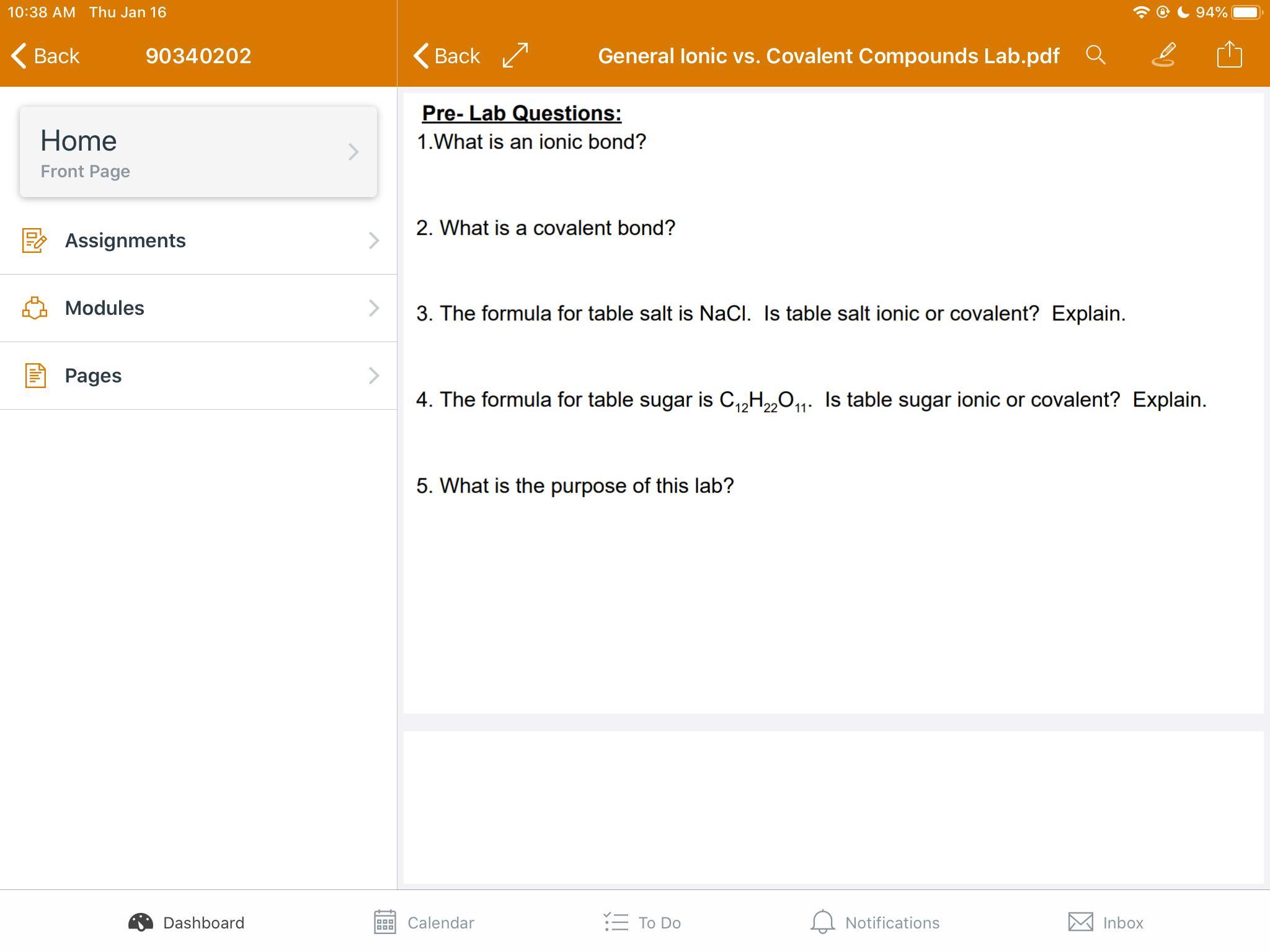Screen dimensions: 1270x952
Task: Tap the share icon for the PDF
Action: (1229, 55)
